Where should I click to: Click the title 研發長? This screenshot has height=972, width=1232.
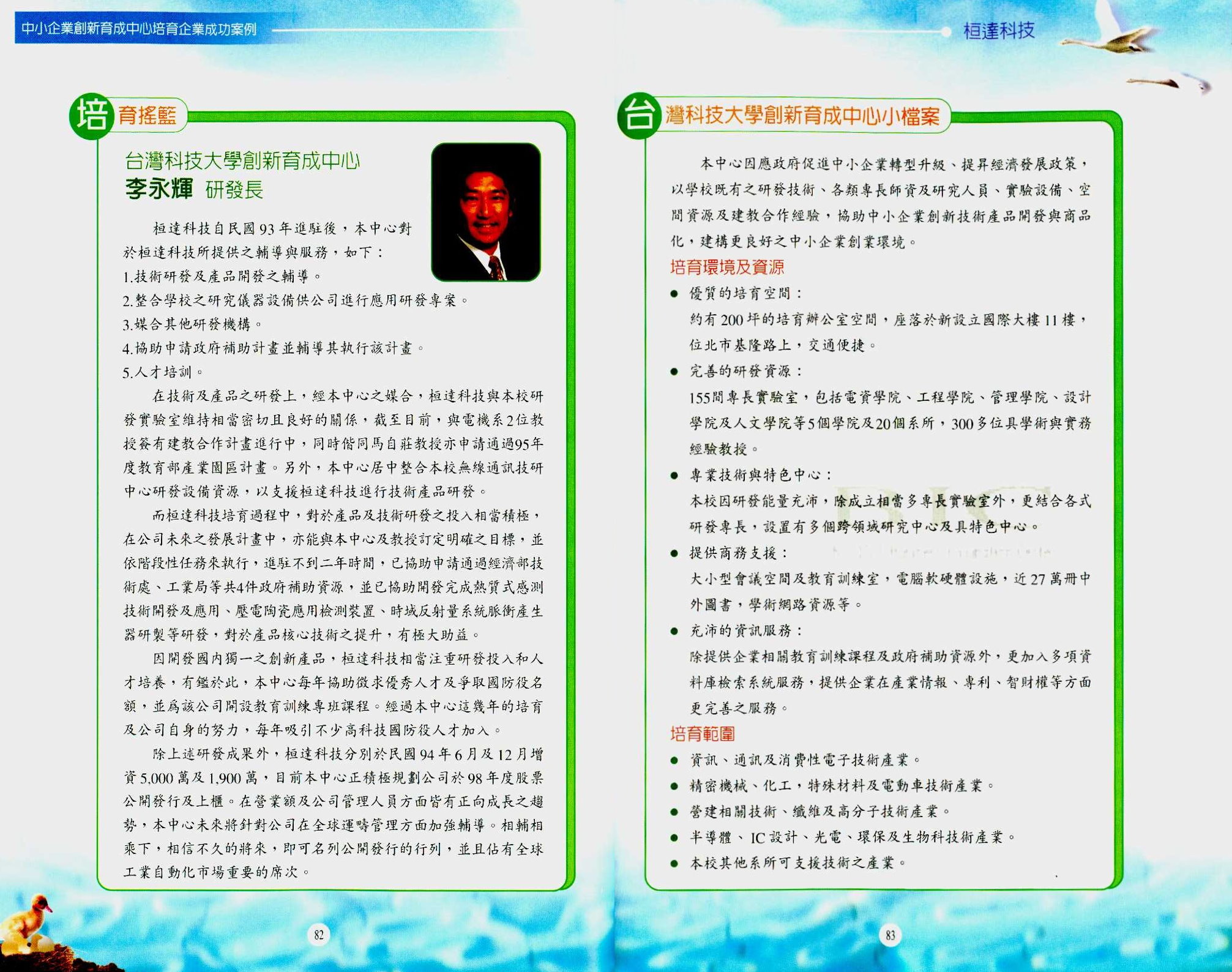coord(234,190)
